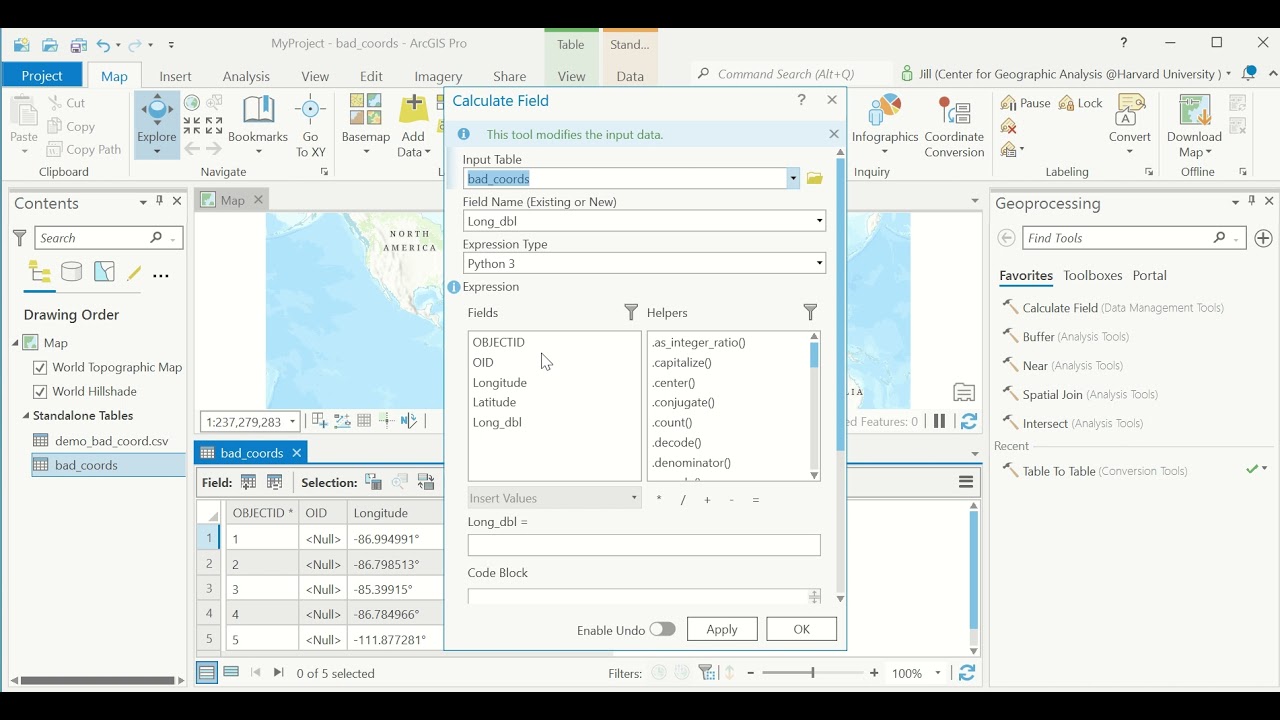
Task: Click the Command Search box
Action: (790, 74)
